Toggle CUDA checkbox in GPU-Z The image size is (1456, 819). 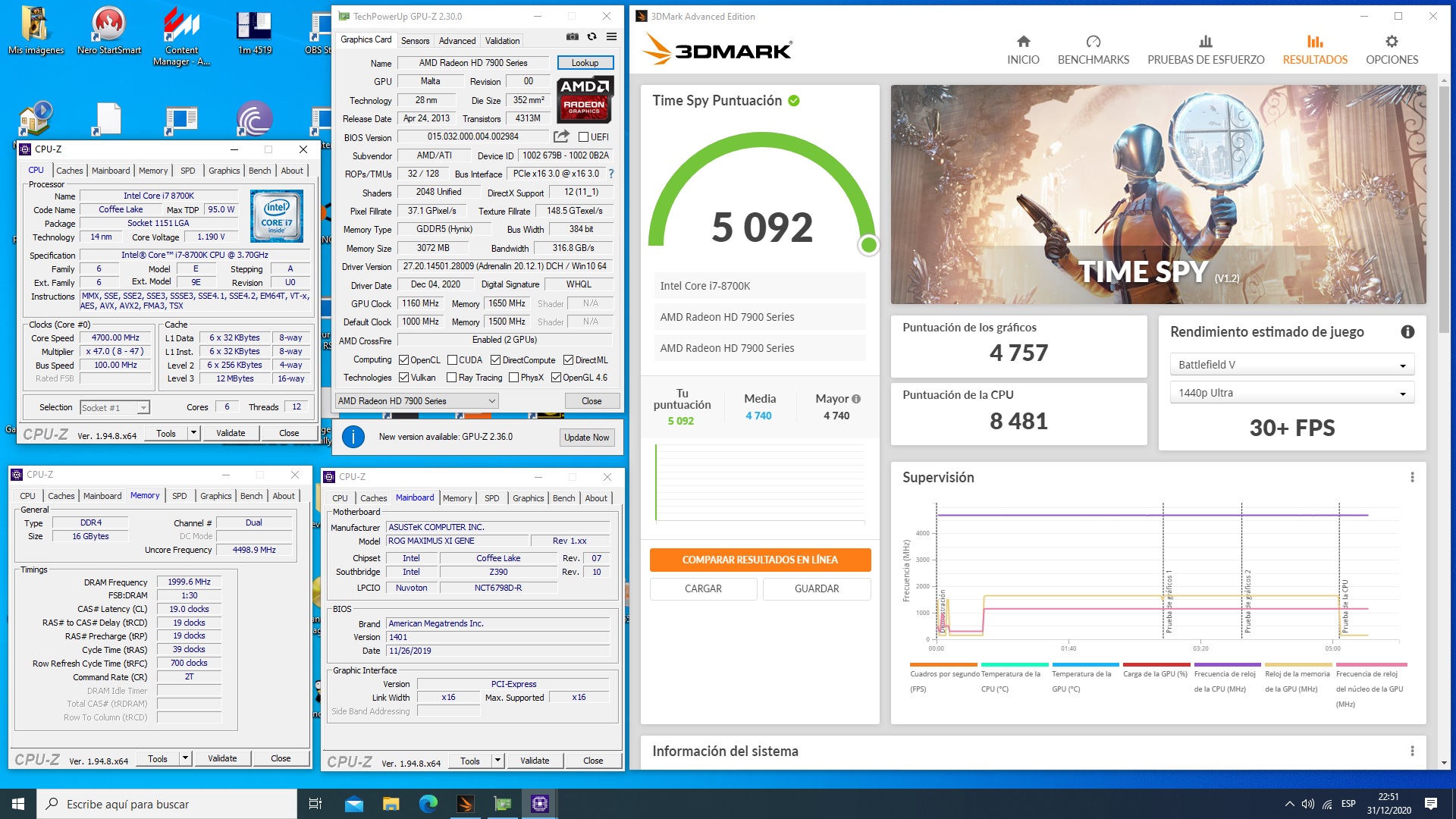click(x=452, y=360)
